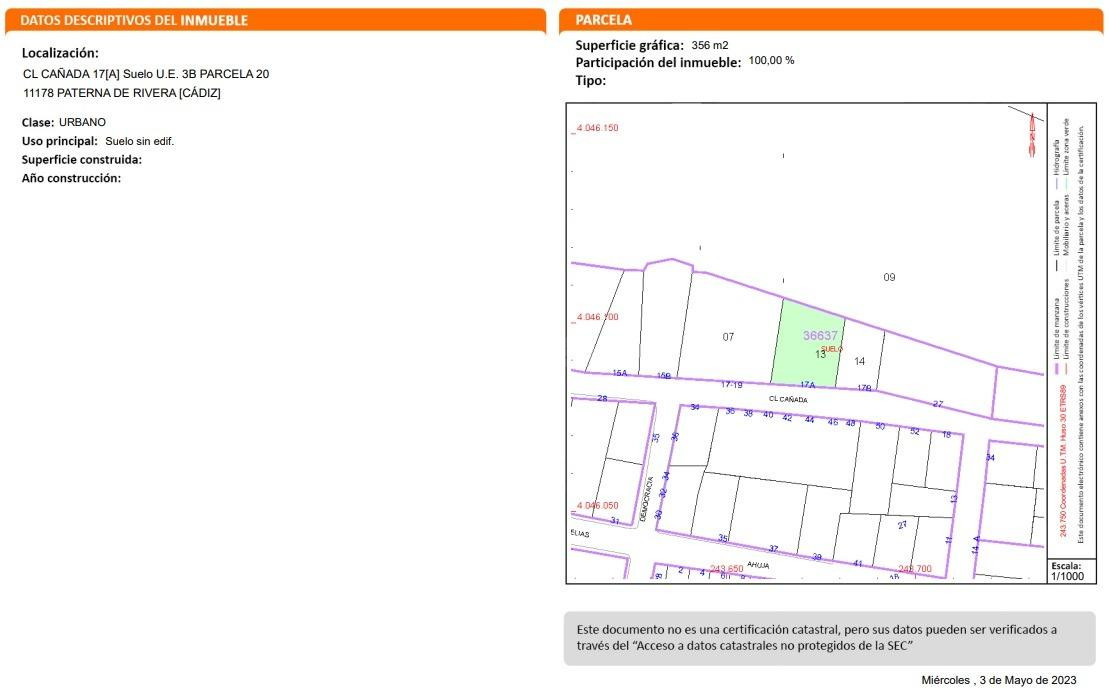
Task: Click the '4.046.100' coordinate on the map
Action: 597,317
